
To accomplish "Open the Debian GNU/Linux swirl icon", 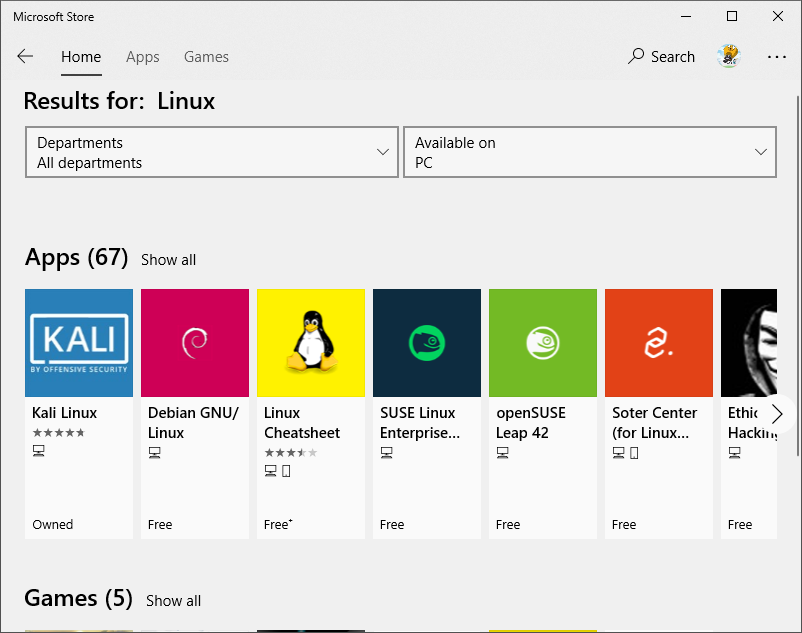I will coord(195,343).
